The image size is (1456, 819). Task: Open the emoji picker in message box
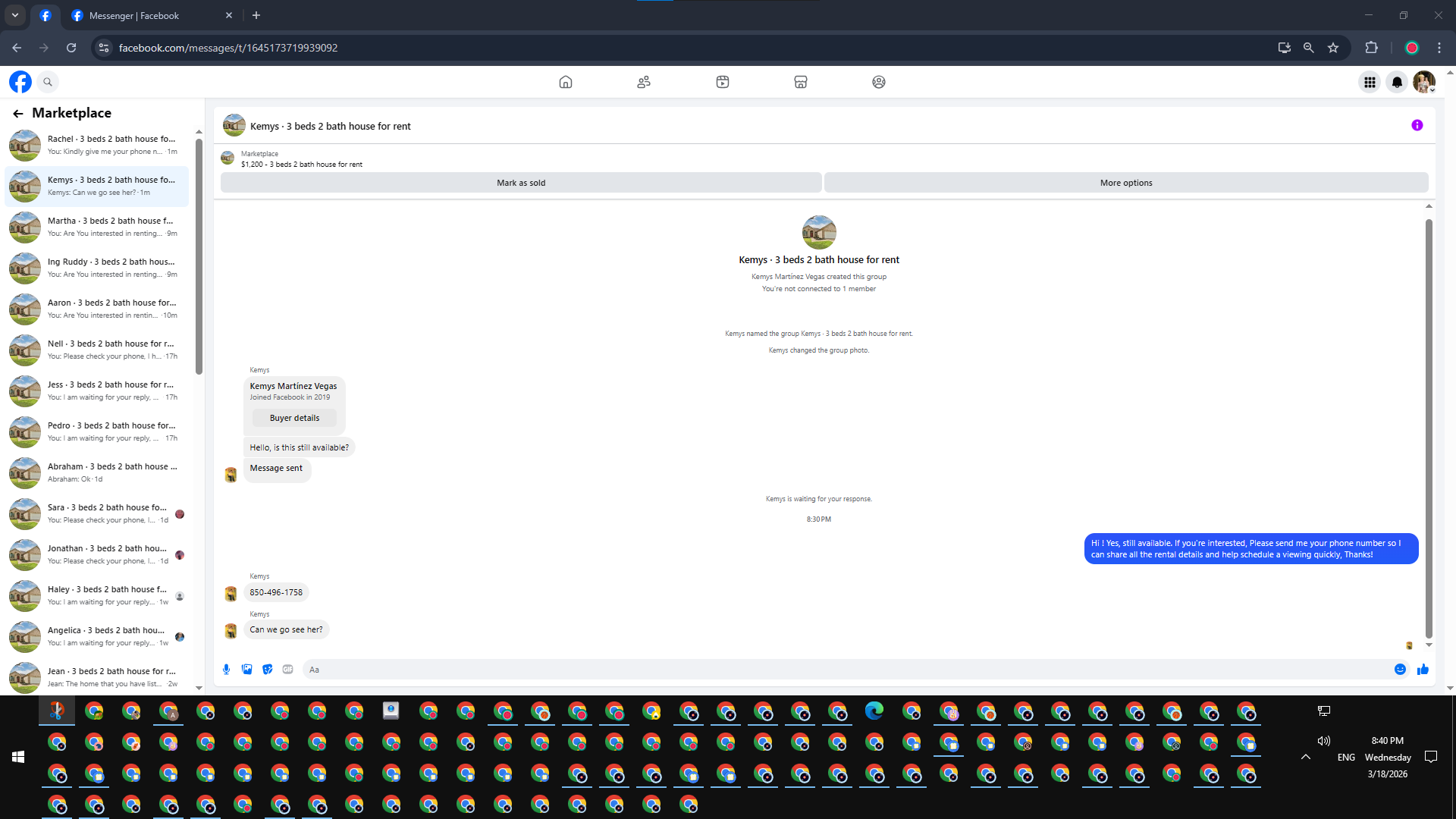tap(1400, 669)
